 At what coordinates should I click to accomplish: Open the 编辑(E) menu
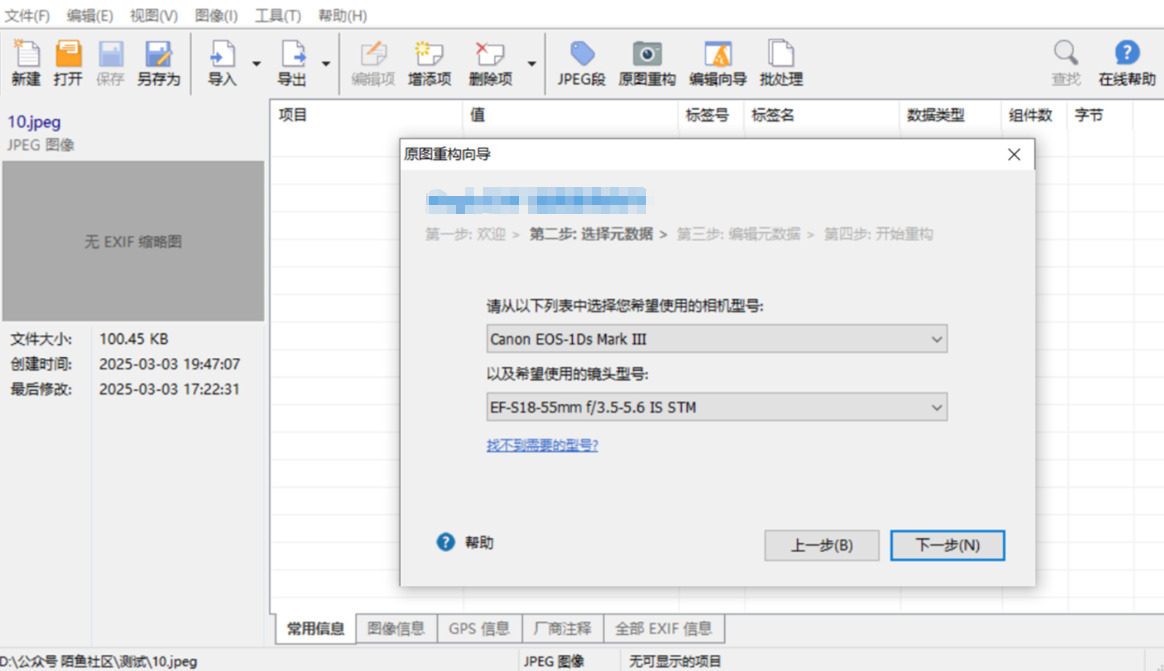click(x=90, y=16)
